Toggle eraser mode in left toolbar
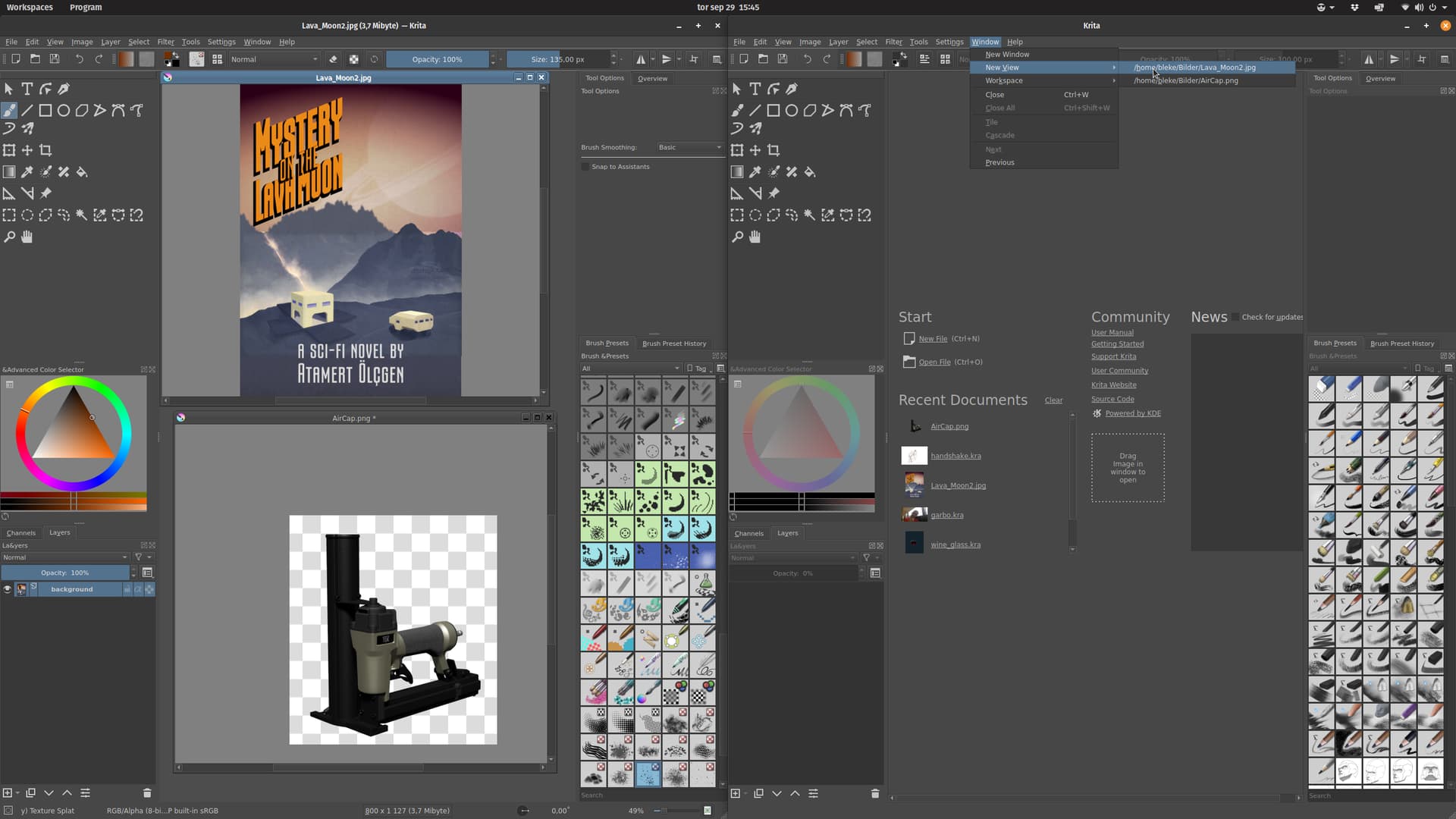This screenshot has width=1456, height=819. pos(333,59)
